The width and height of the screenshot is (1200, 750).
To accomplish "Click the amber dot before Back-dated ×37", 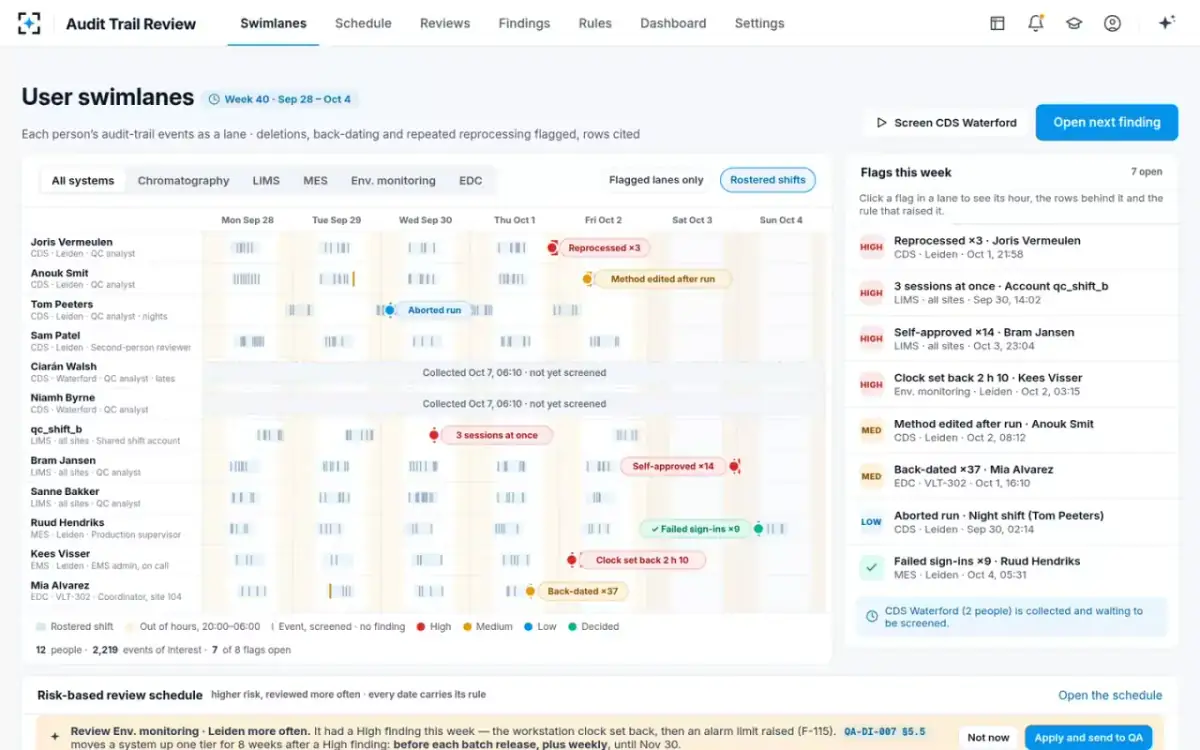I will 530,591.
